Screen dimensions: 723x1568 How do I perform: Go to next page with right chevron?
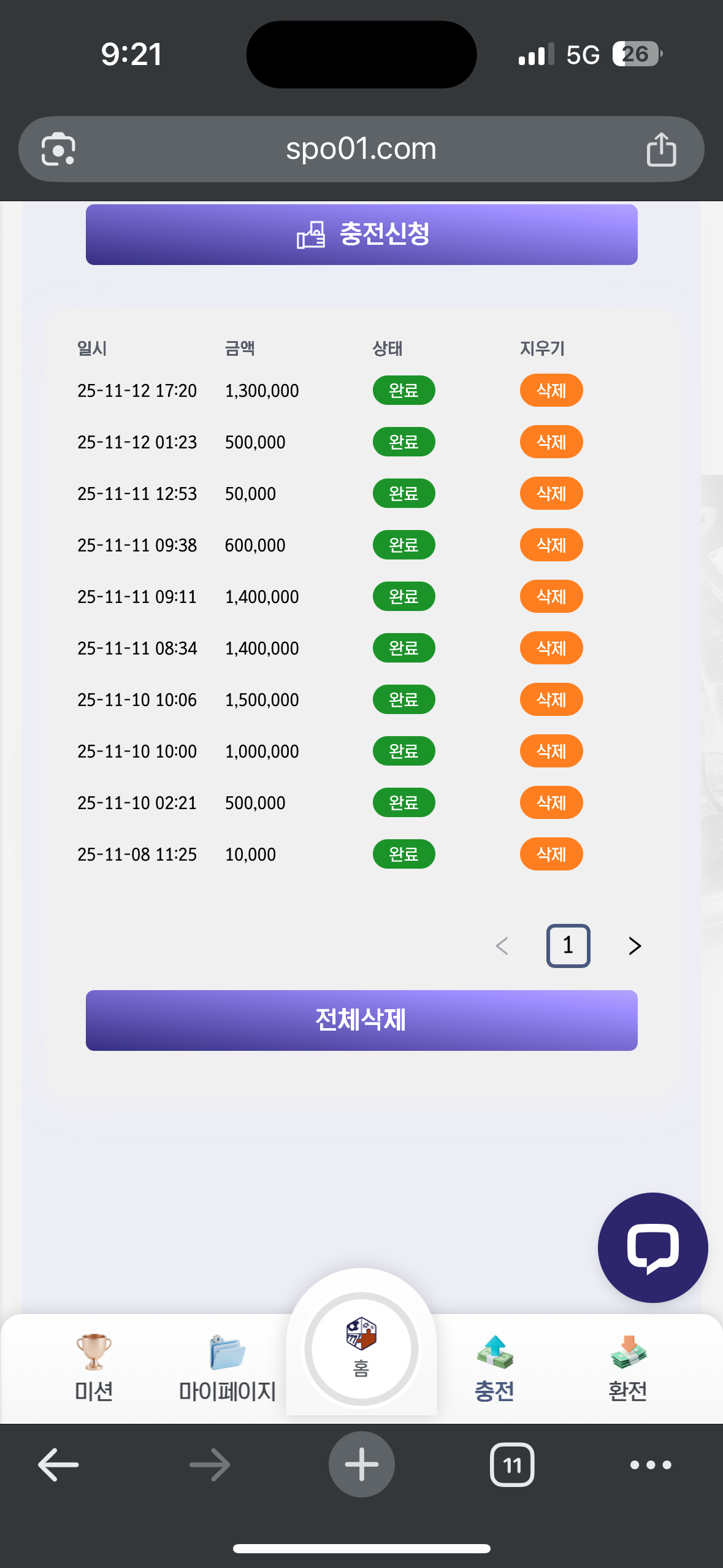point(635,946)
